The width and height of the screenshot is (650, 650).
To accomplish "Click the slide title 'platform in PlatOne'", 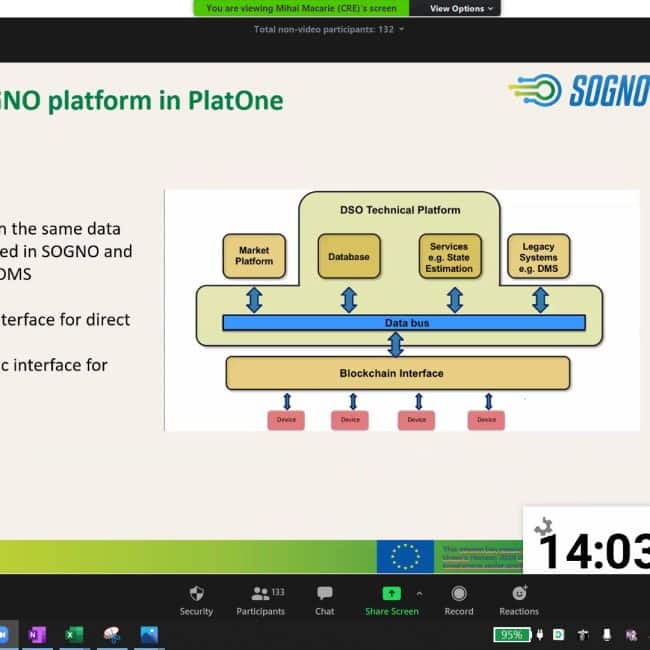I will [x=166, y=101].
